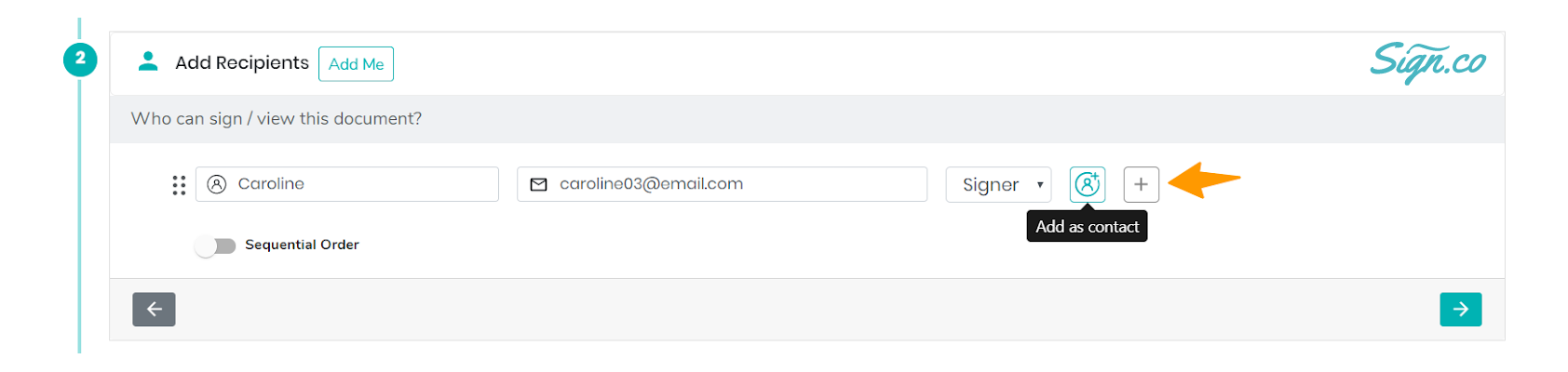Click the person icon beside Add Recipients
1568x372 pixels.
pyautogui.click(x=147, y=61)
